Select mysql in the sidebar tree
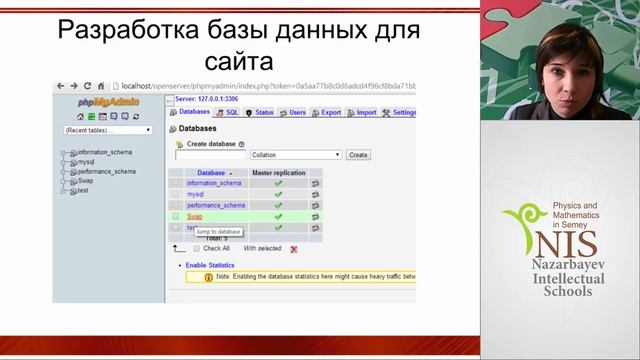The image size is (640, 360). (86, 162)
